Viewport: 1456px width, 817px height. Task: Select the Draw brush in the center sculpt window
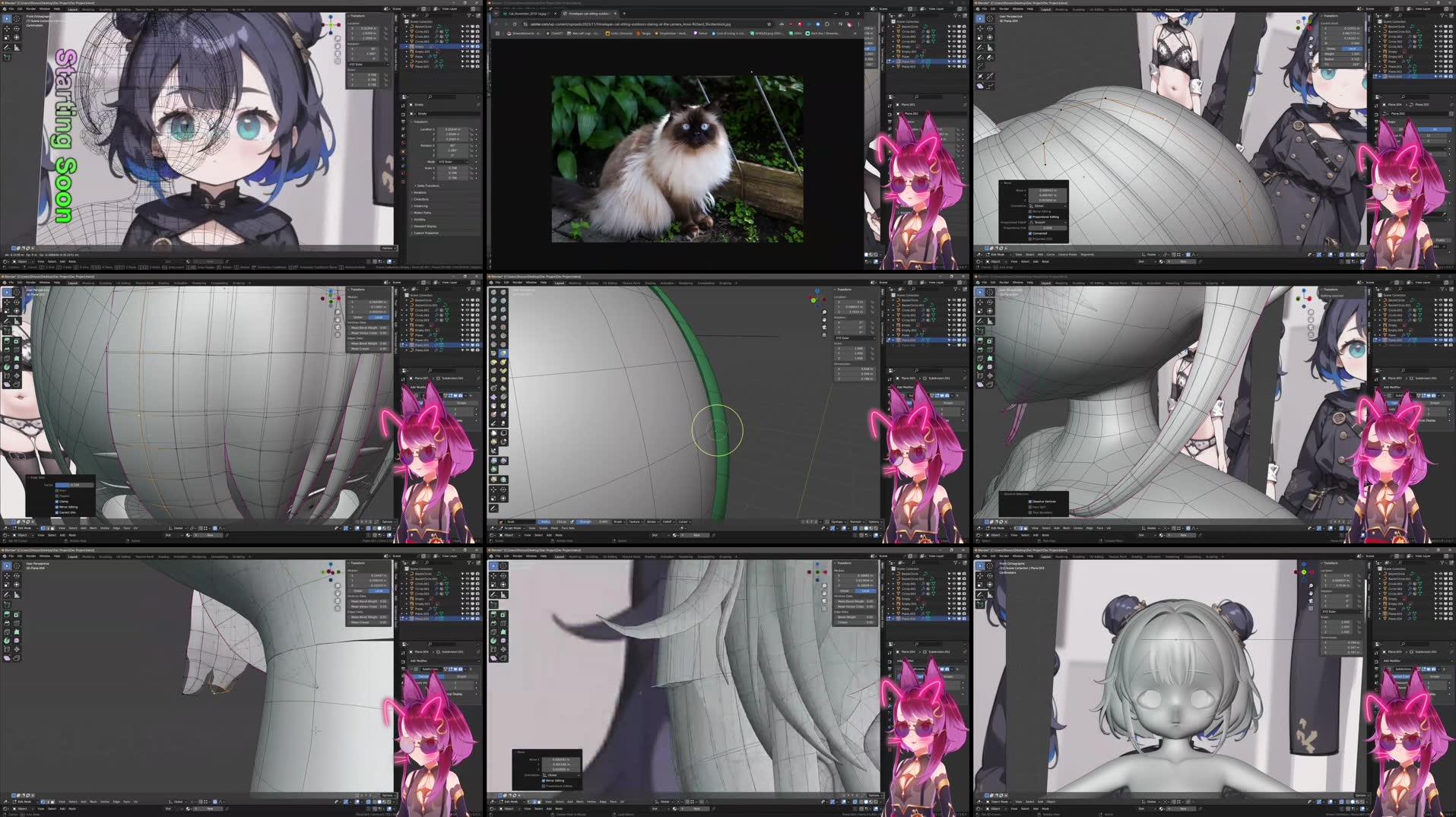(493, 292)
